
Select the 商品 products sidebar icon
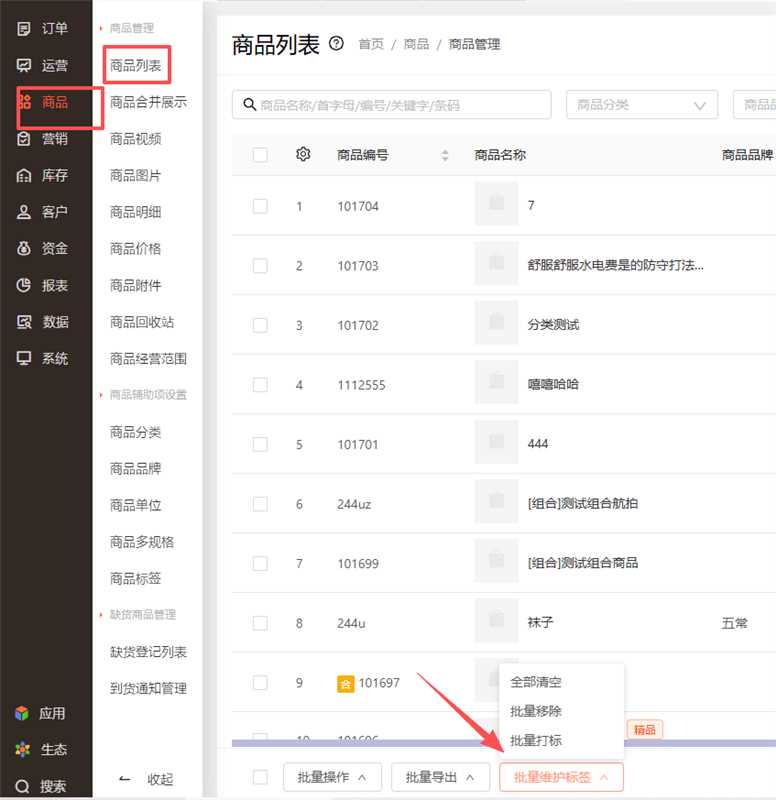[x=24, y=102]
